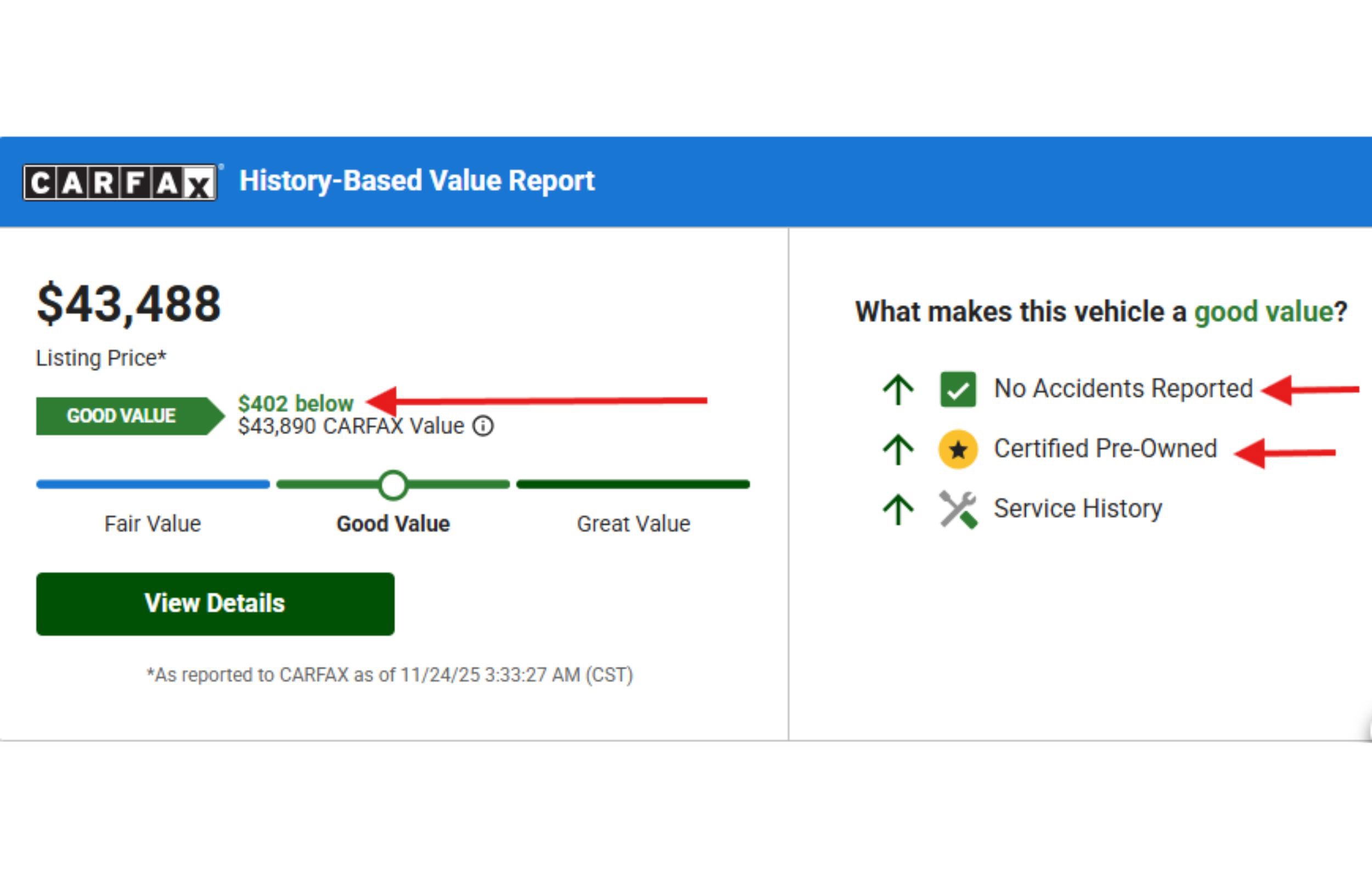Click the GOOD VALUE green badge
This screenshot has height=878, width=1372.
pos(122,415)
